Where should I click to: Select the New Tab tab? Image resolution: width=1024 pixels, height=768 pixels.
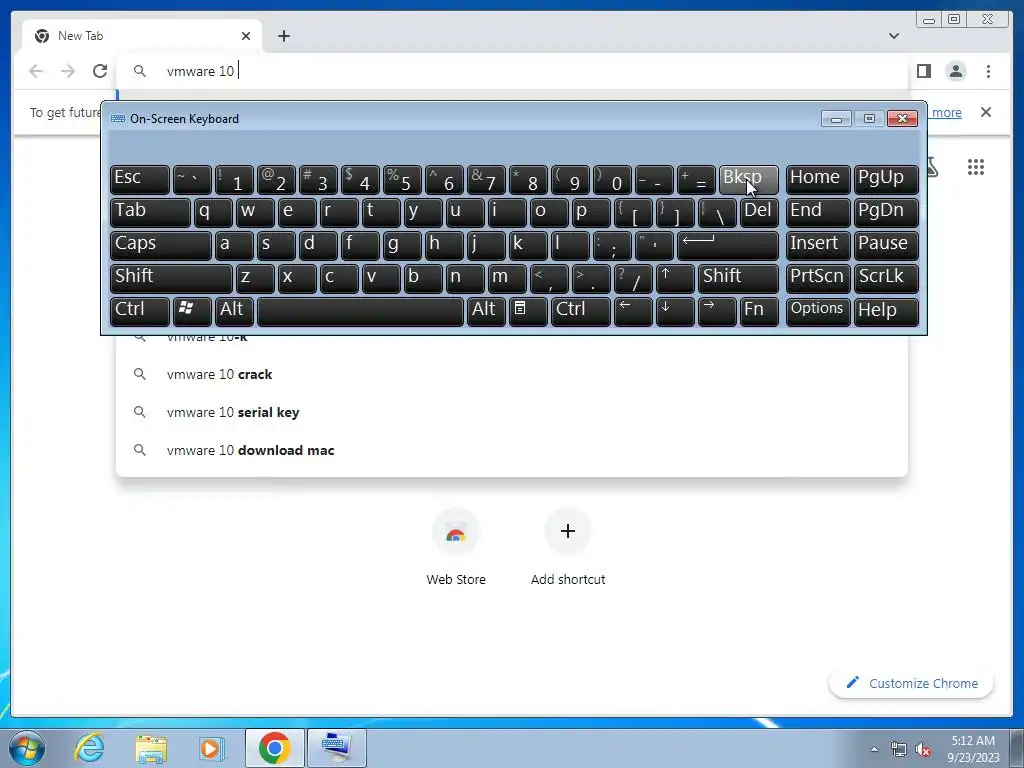(142, 36)
